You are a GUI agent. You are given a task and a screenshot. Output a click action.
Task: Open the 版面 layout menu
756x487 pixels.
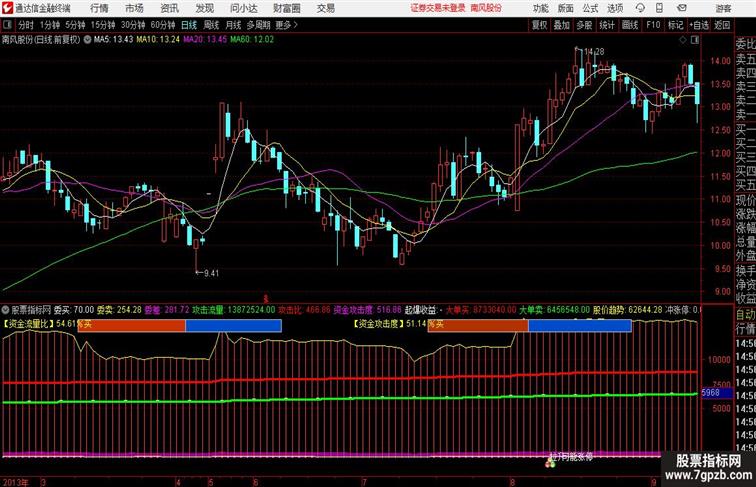coord(566,8)
